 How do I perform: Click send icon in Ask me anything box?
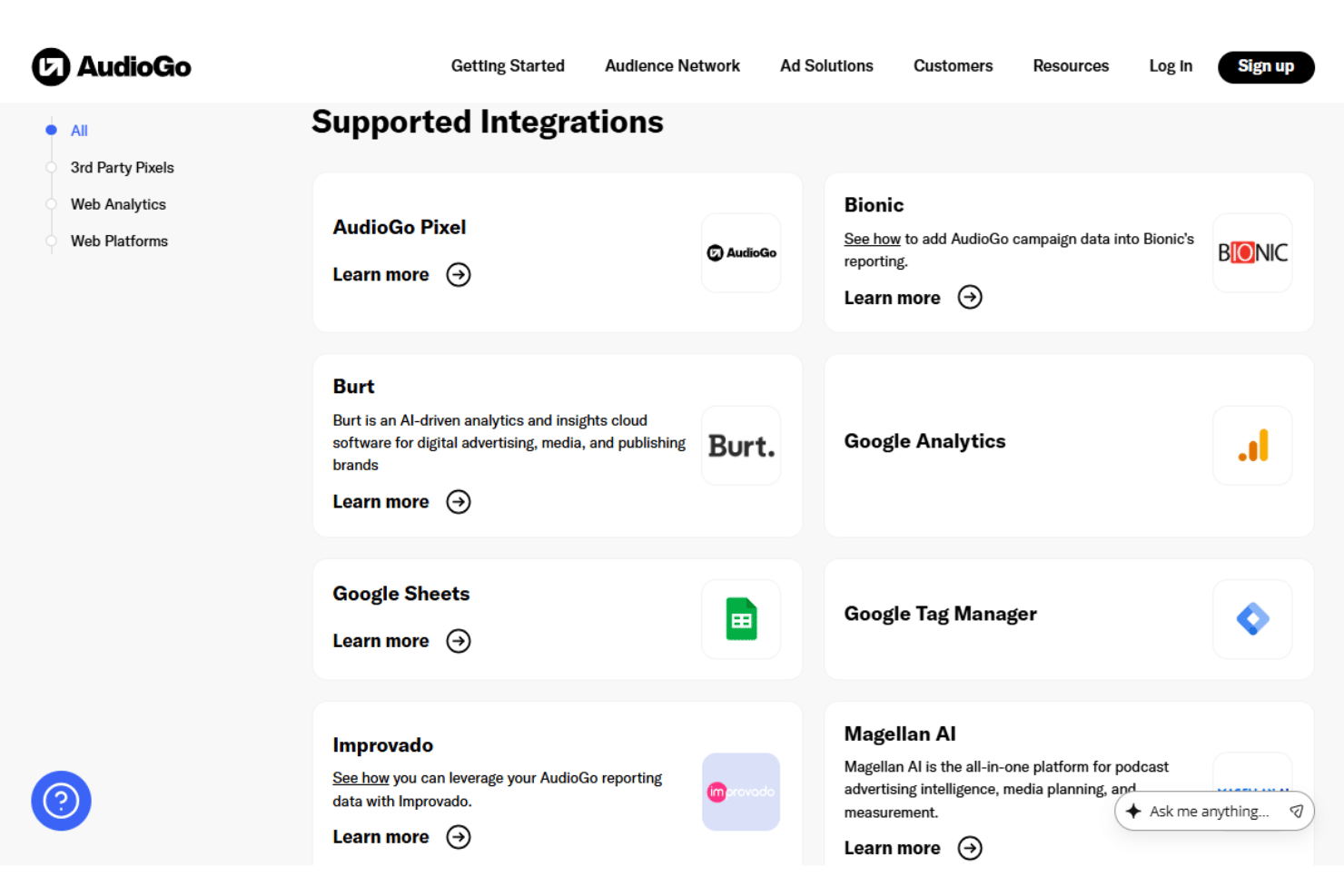click(1296, 812)
